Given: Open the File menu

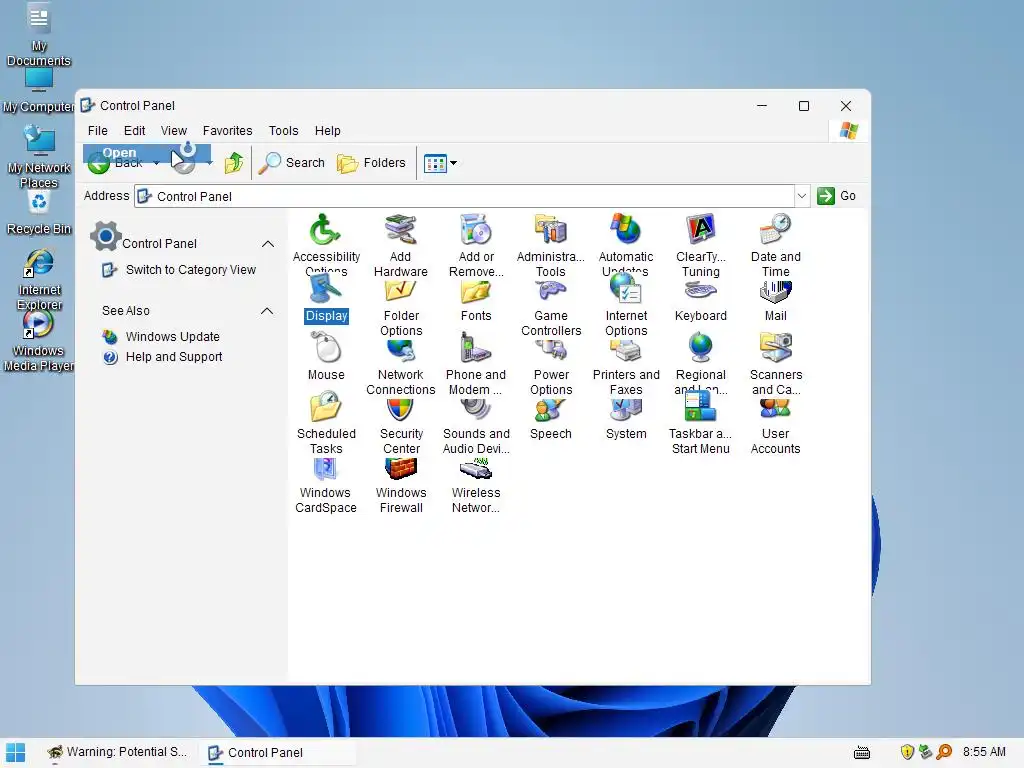Looking at the screenshot, I should click(97, 131).
